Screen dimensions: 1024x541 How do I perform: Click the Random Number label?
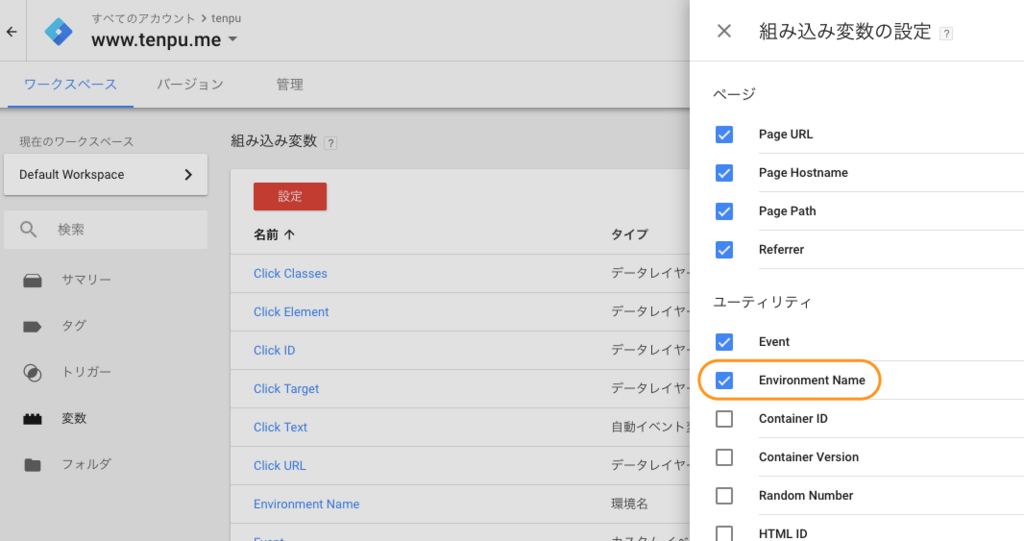[806, 496]
